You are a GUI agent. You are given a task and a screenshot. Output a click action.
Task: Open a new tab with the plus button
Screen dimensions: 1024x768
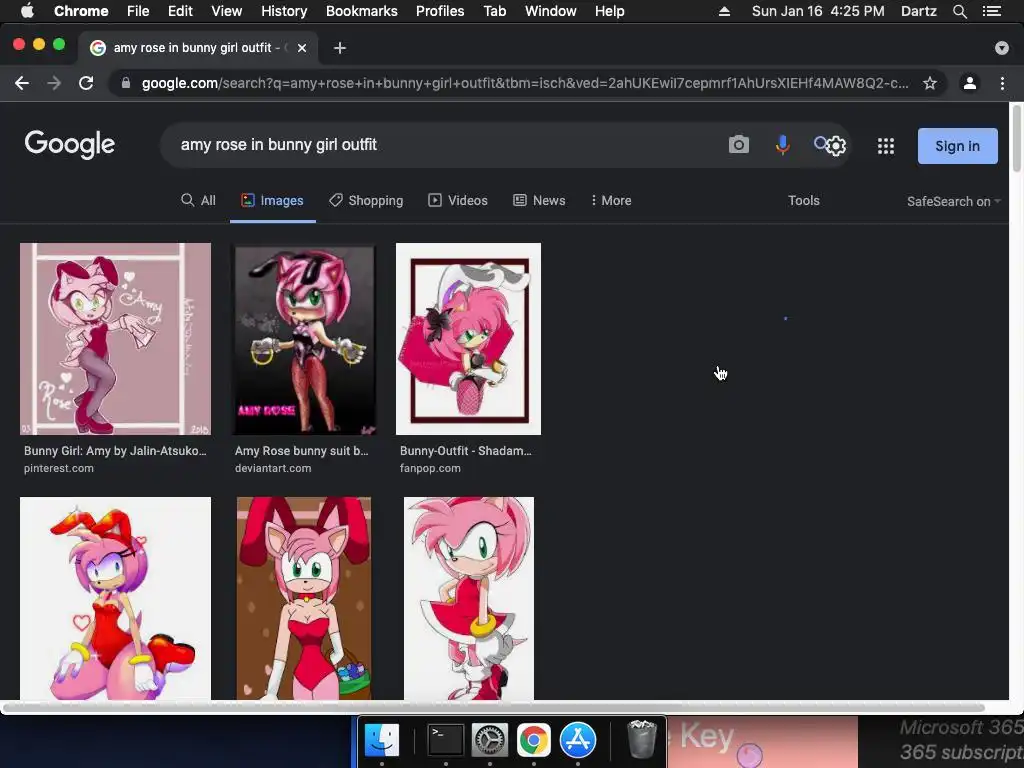point(340,48)
